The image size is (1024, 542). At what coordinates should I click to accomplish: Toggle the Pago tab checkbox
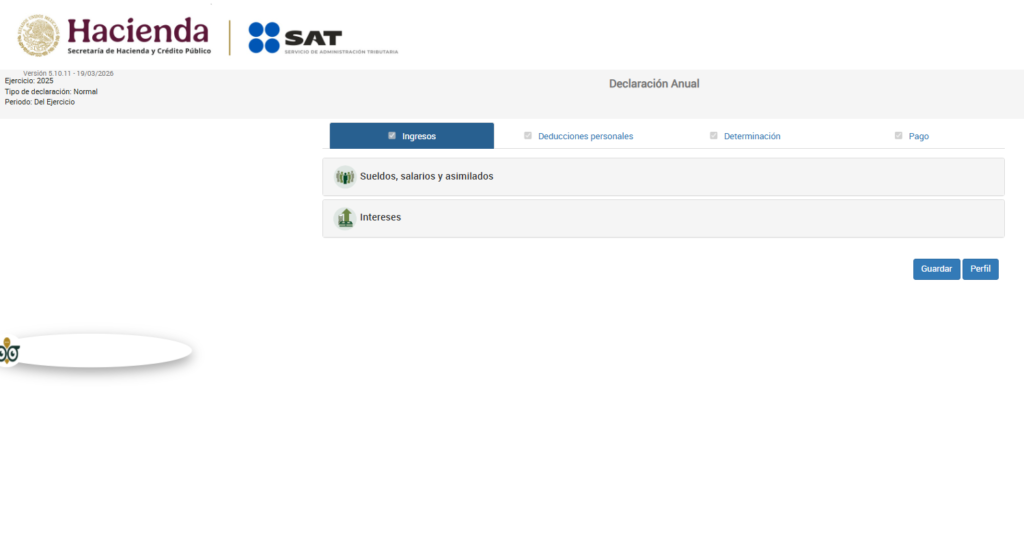898,136
